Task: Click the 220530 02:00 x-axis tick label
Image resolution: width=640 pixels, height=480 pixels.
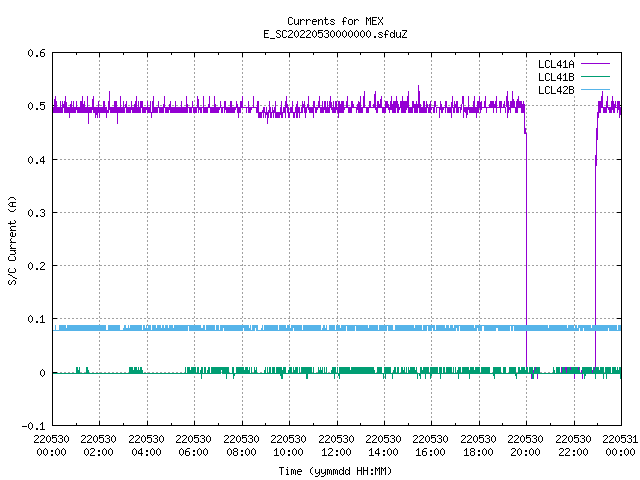Action: (x=98, y=446)
